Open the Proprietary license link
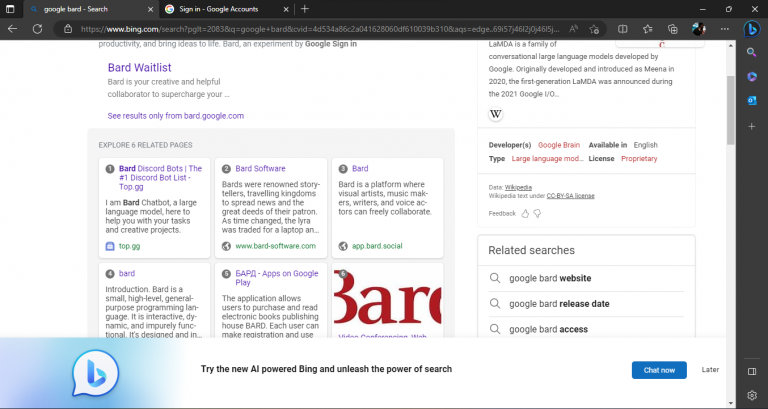The width and height of the screenshot is (768, 409). [x=639, y=159]
